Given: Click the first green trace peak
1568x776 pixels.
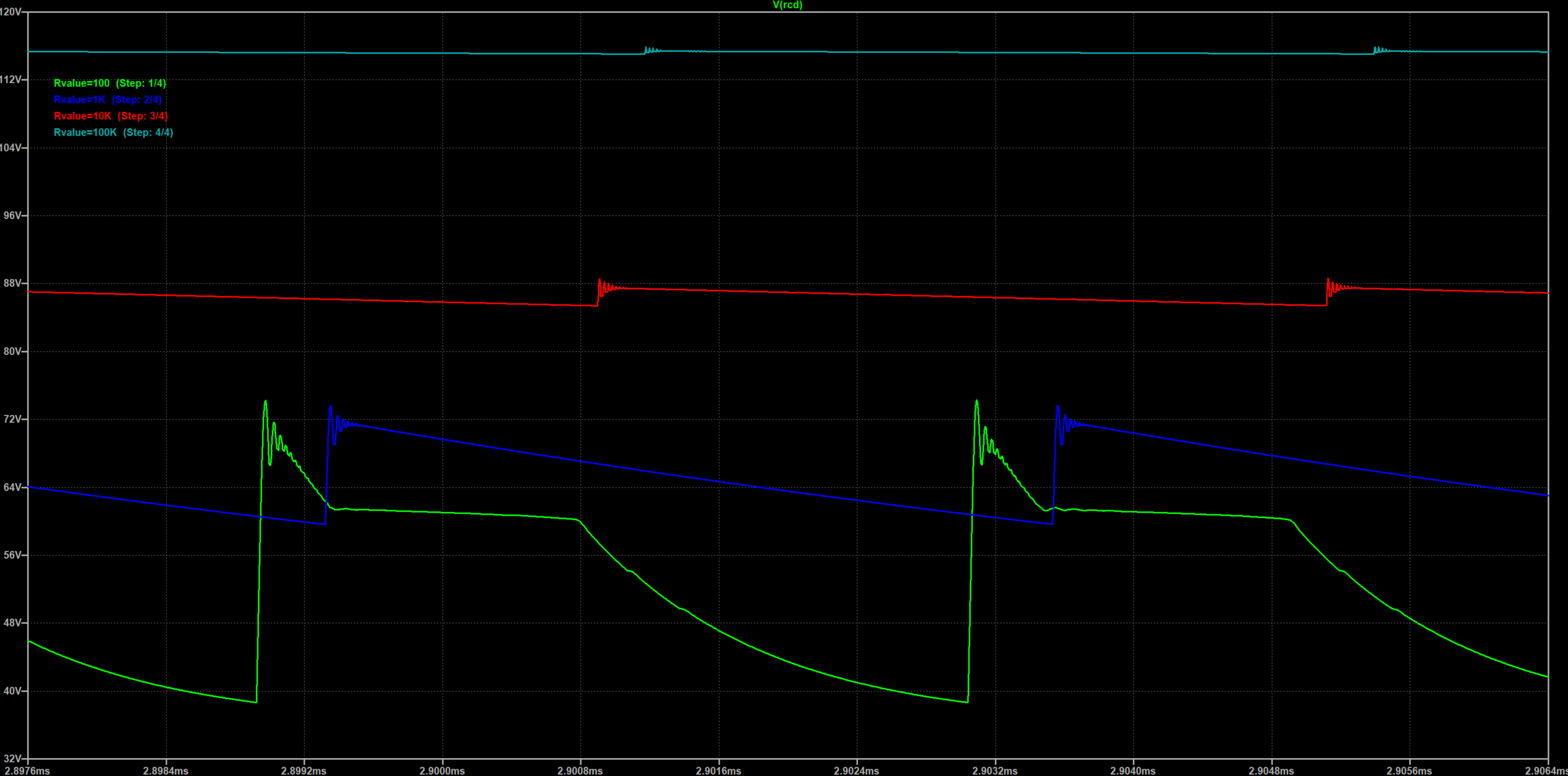Looking at the screenshot, I should click(265, 402).
